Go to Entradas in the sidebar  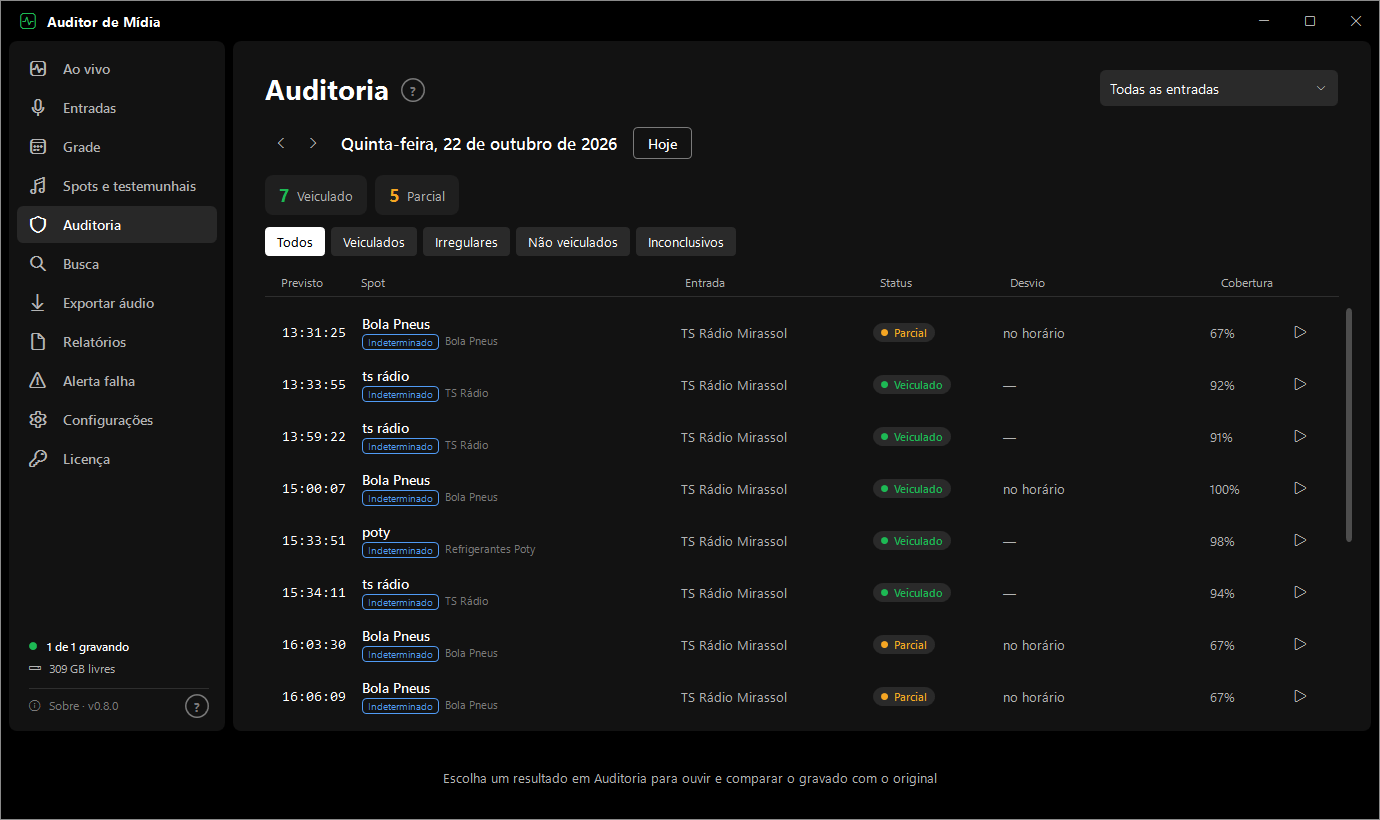(117, 108)
